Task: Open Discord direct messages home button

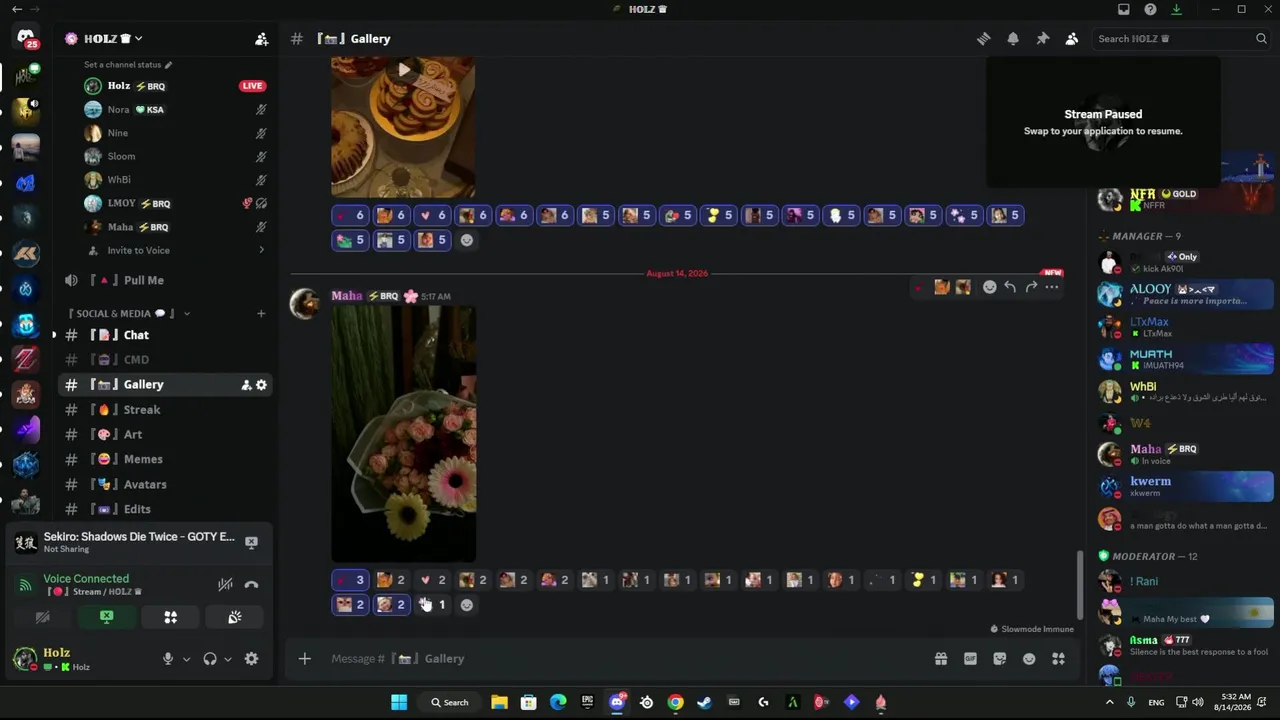Action: 26,38
